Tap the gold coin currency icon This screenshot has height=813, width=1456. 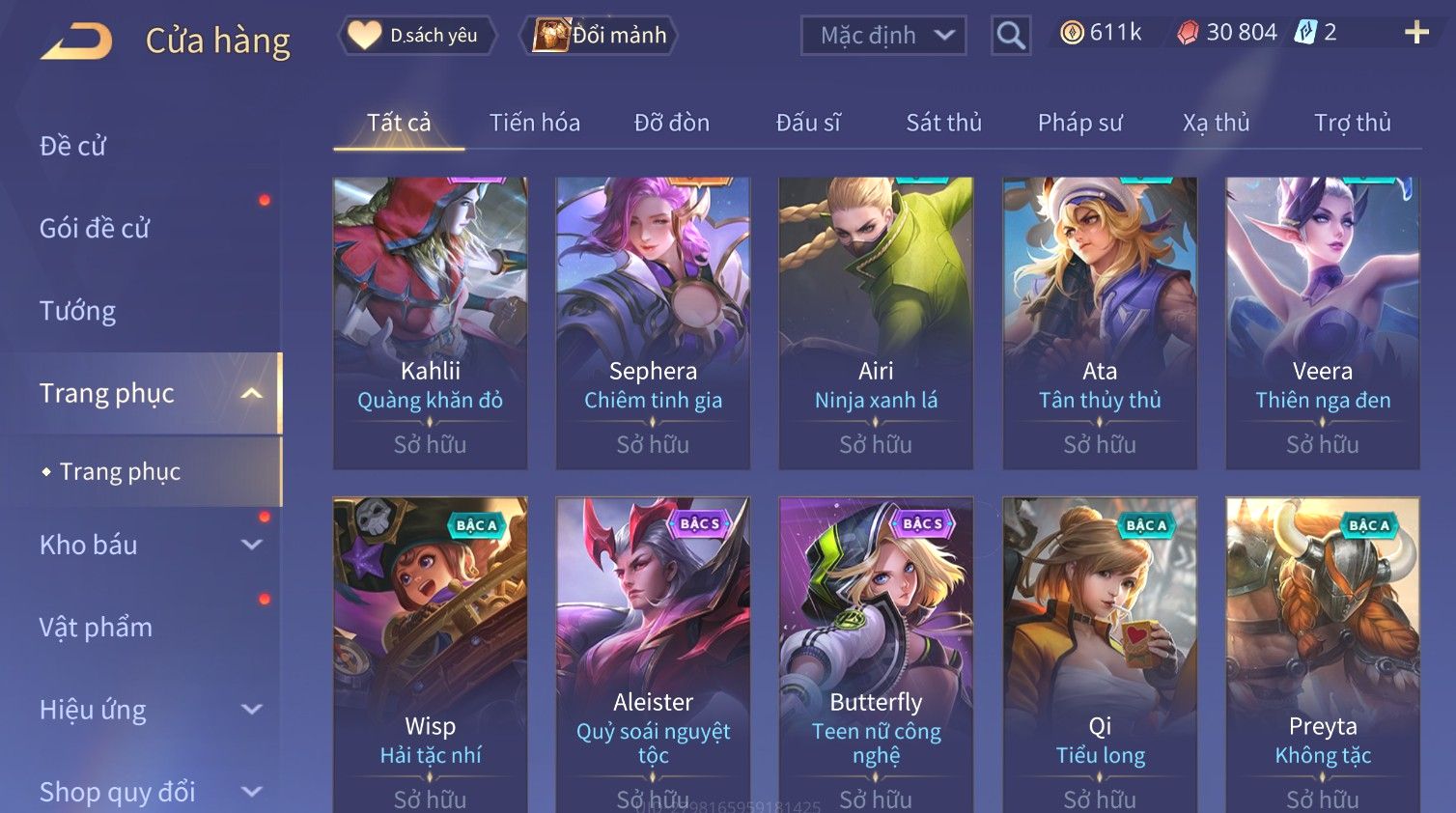point(1072,33)
